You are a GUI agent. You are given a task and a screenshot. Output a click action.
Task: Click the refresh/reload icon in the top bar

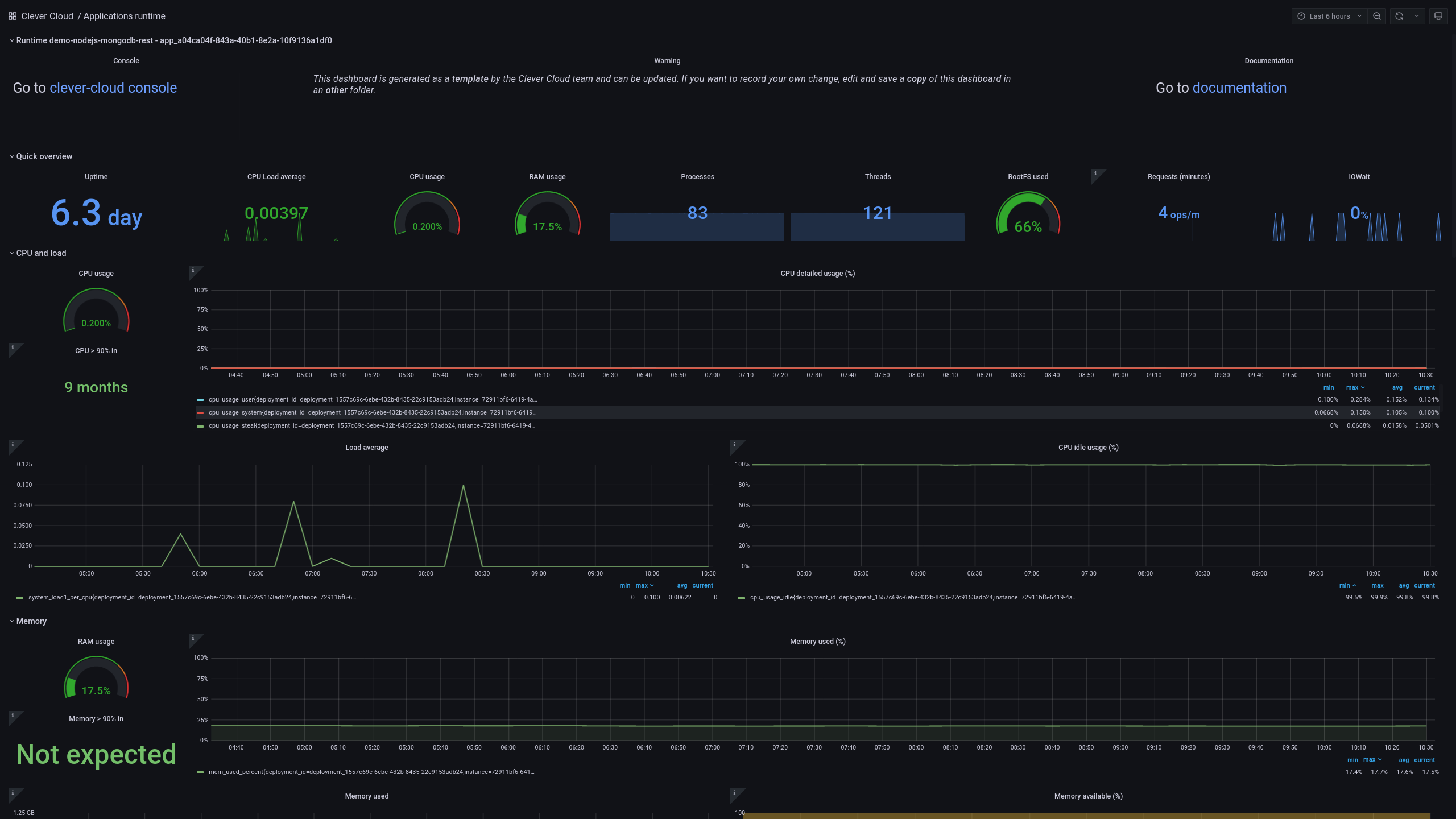click(1399, 16)
